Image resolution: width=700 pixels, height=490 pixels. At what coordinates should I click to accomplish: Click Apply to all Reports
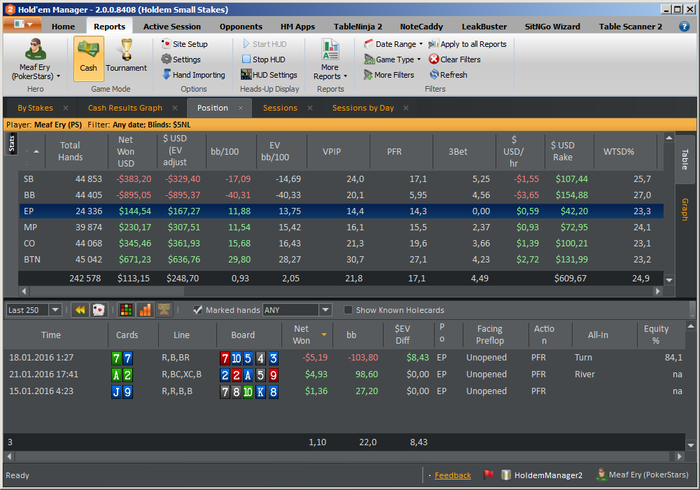tap(467, 44)
